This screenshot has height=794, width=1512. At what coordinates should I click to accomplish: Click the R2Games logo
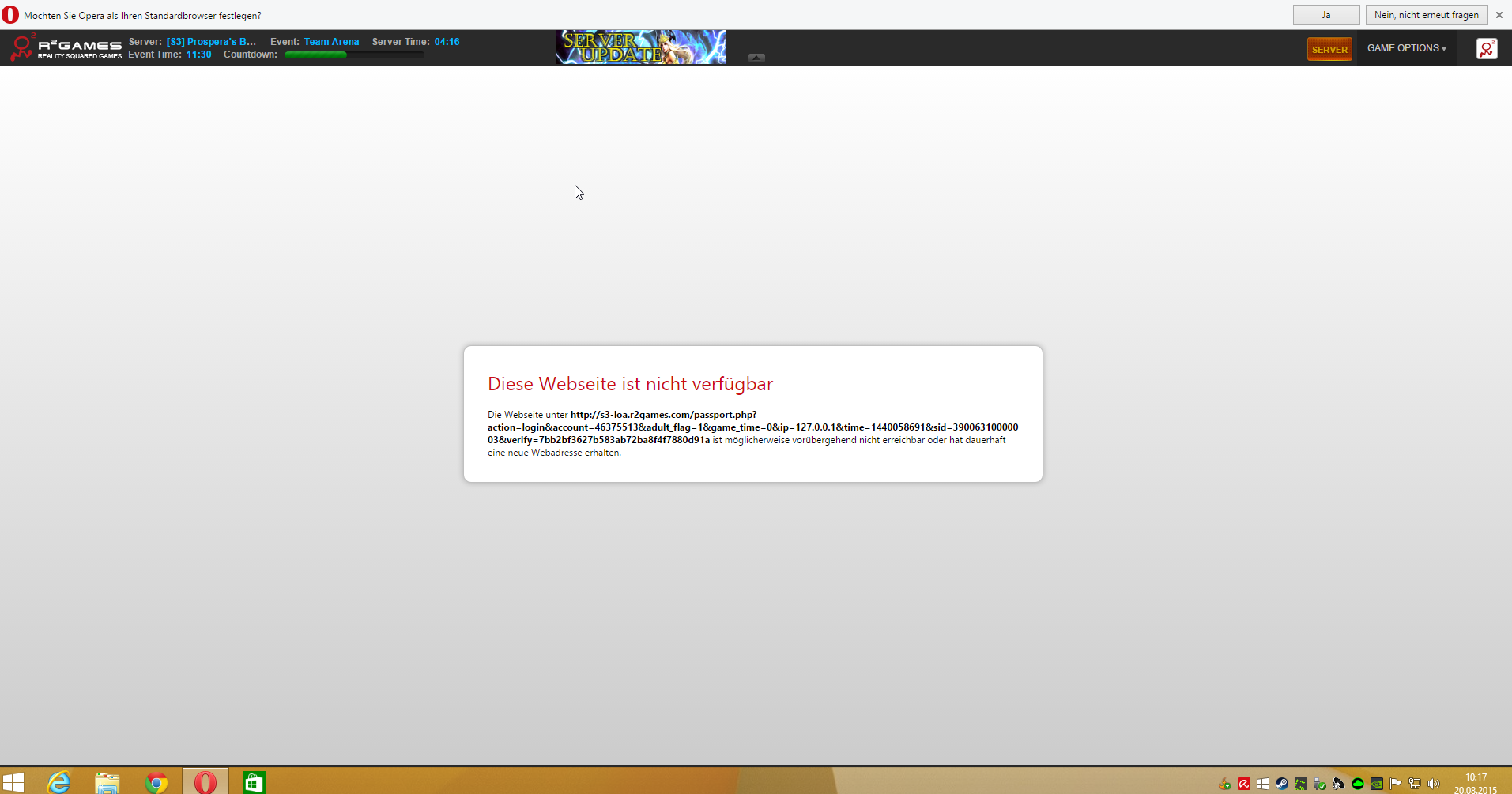pos(66,47)
